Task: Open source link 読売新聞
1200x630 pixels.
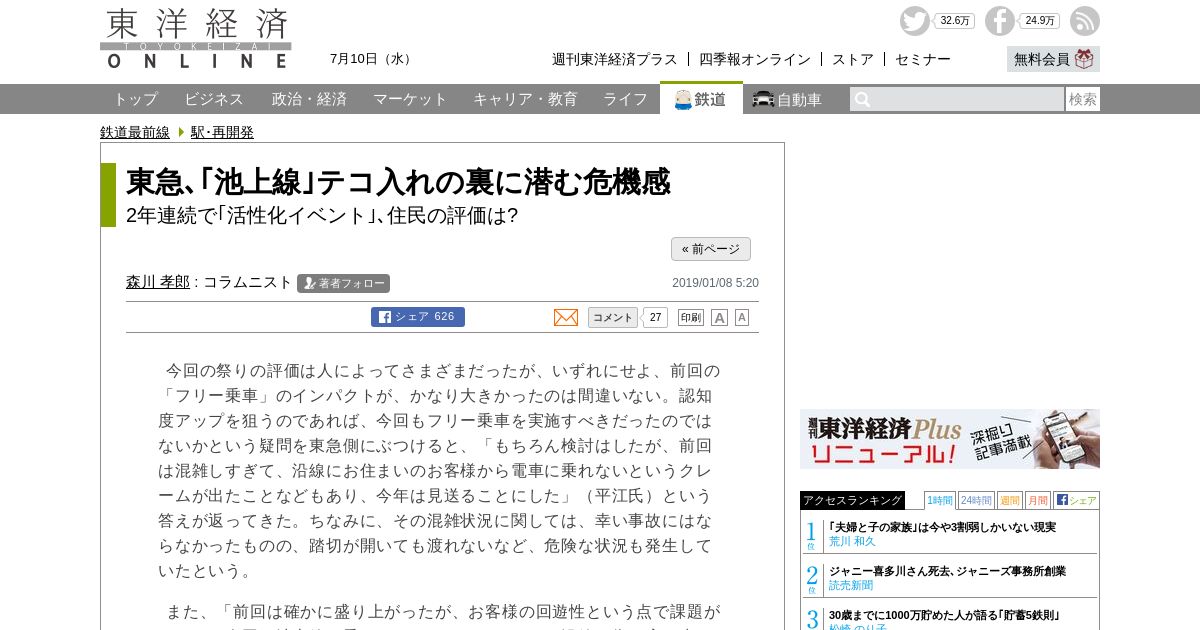Action: coord(851,585)
